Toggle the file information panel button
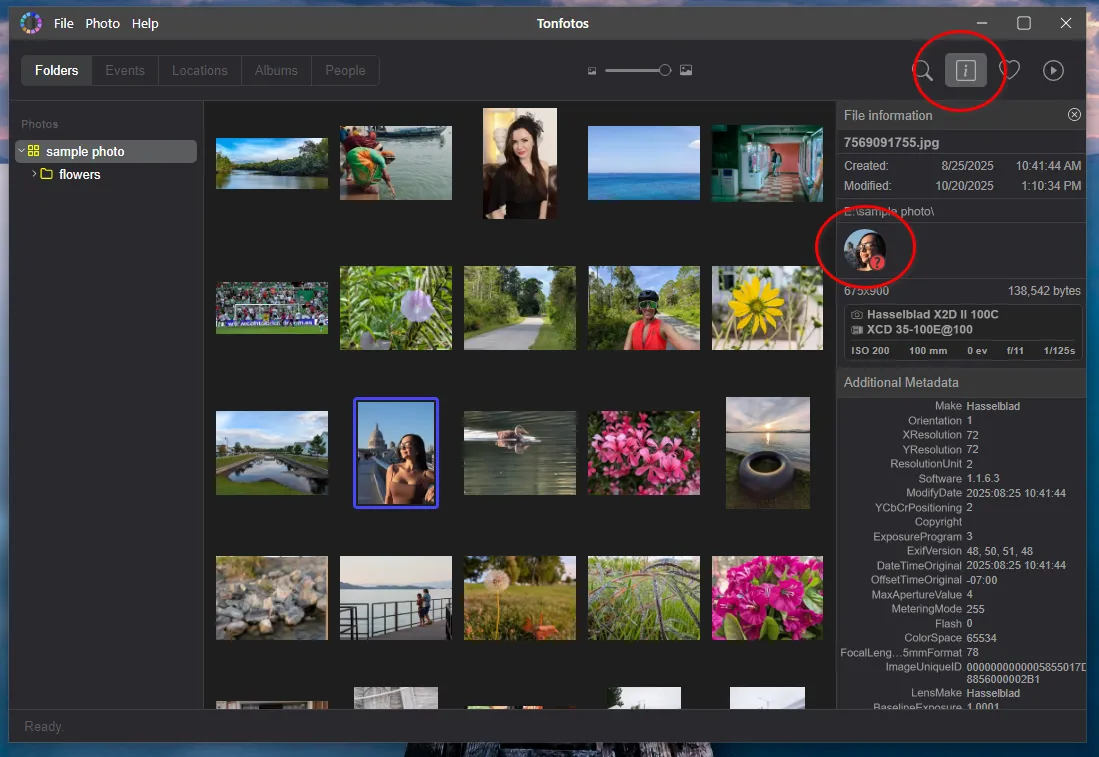The image size is (1099, 757). (x=965, y=70)
